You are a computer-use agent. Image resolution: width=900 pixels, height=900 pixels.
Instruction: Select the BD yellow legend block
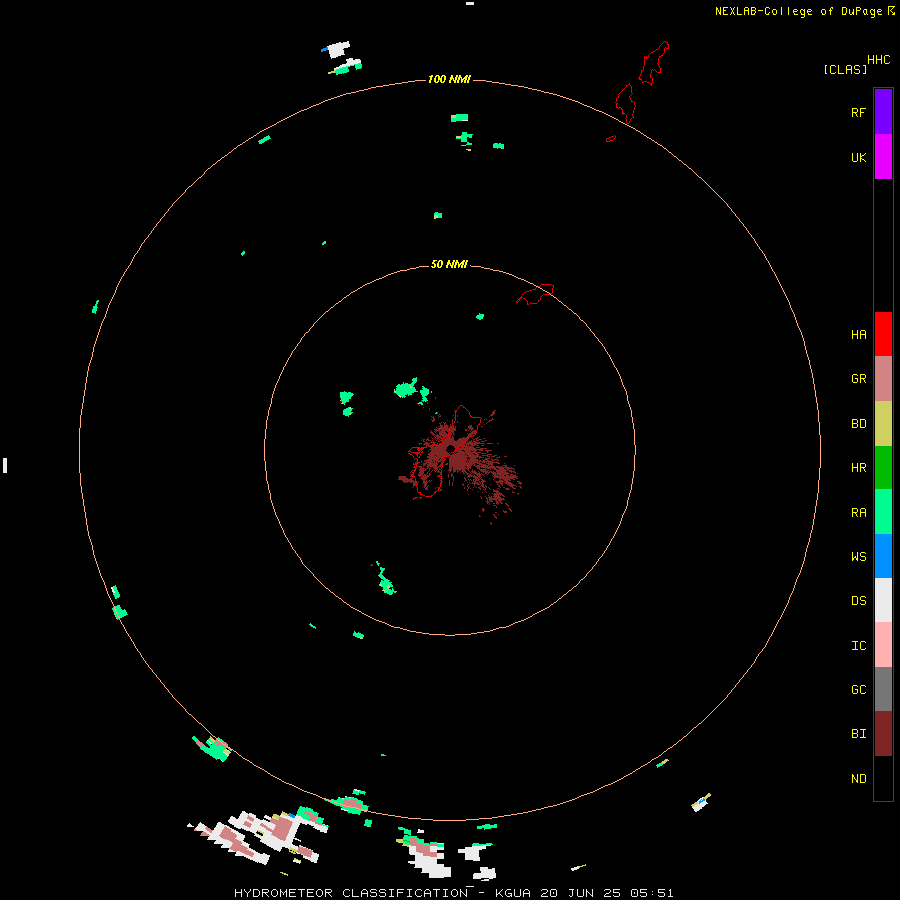click(883, 423)
